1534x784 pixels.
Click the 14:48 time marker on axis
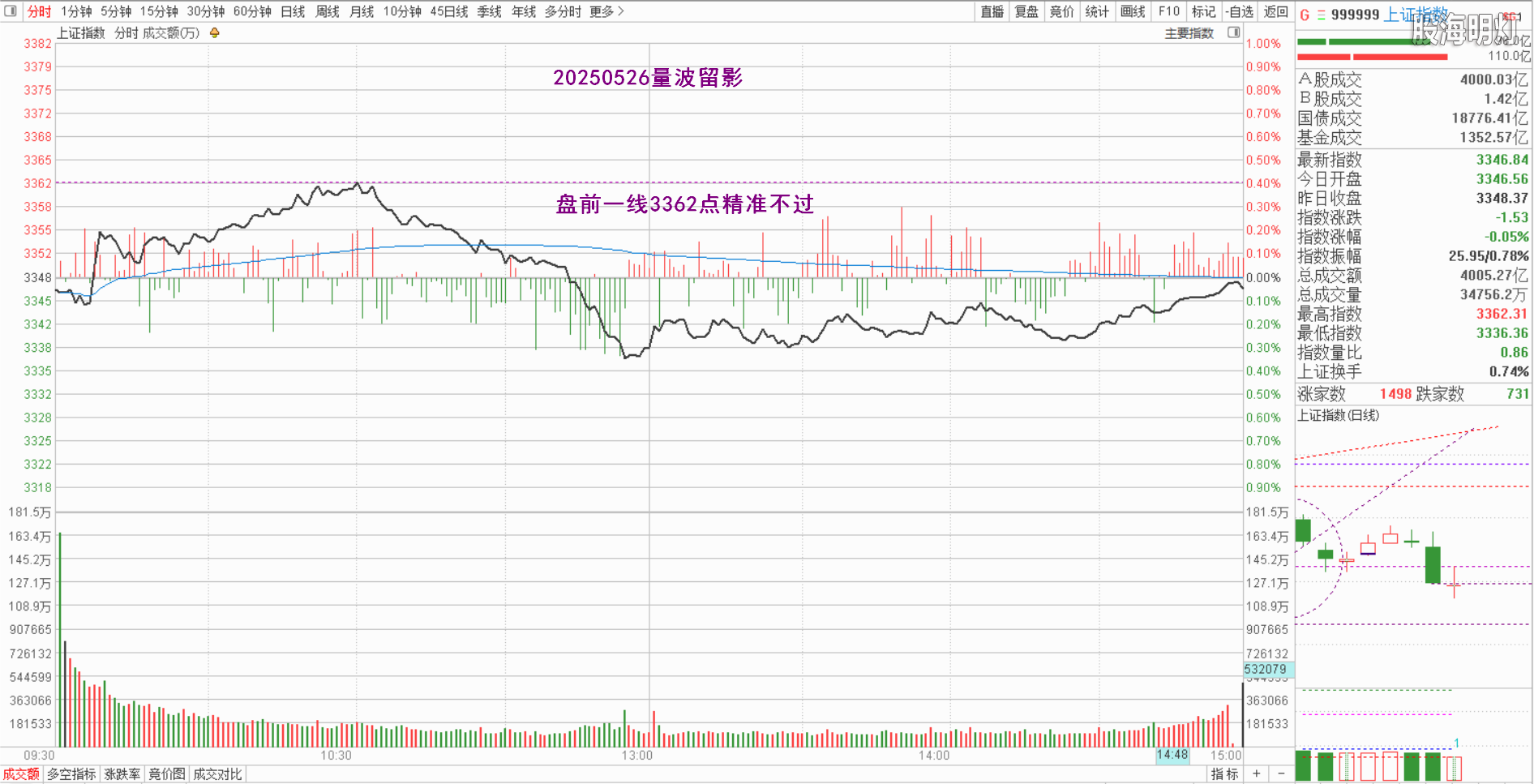[x=1172, y=755]
